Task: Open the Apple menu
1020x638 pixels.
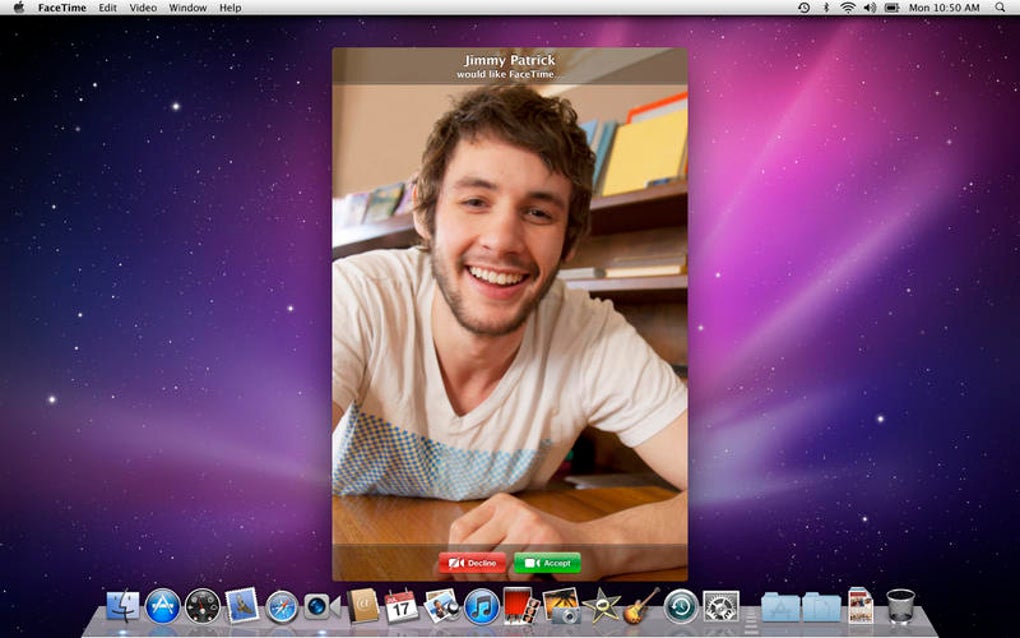Action: point(19,8)
